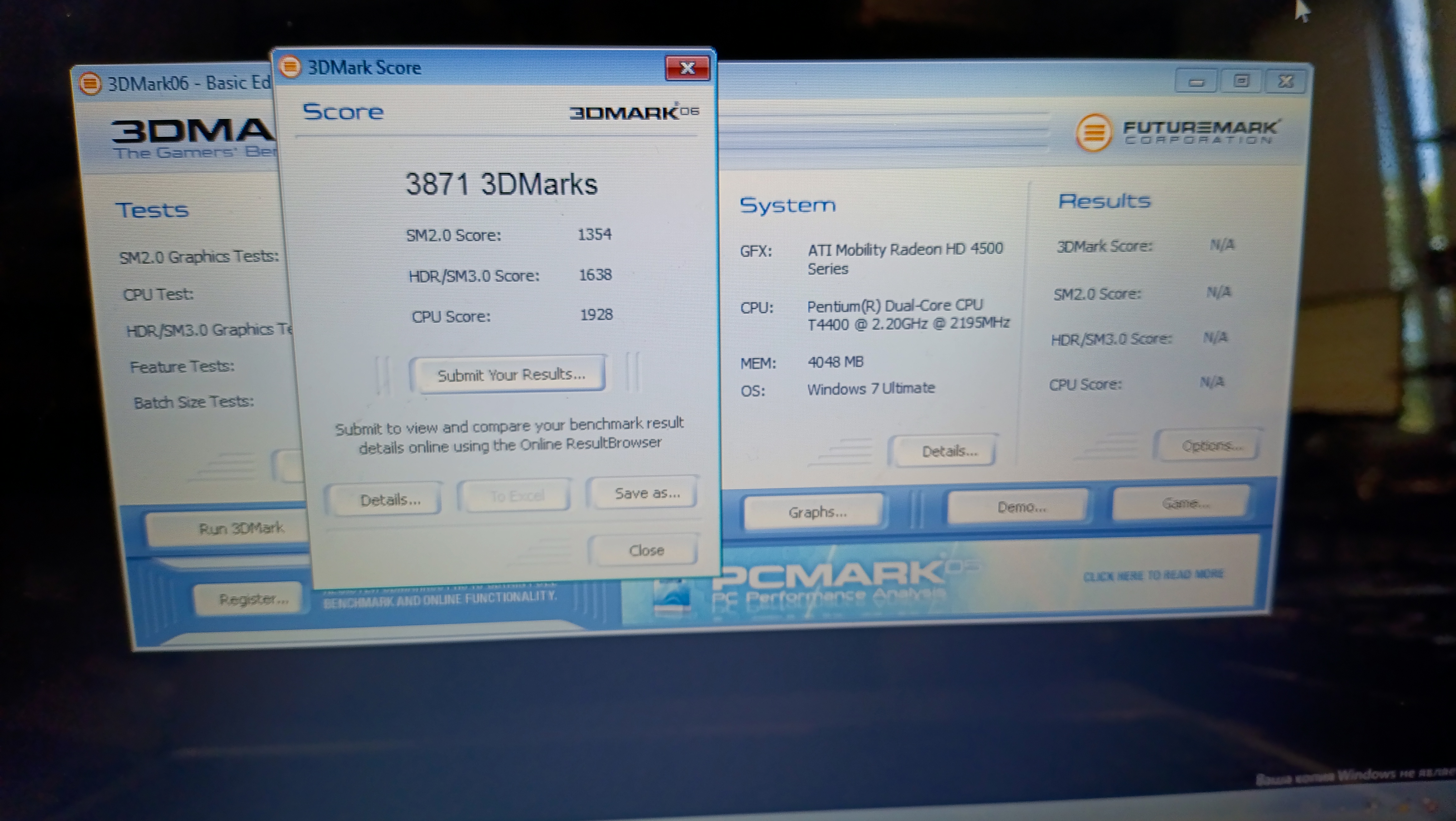The image size is (1456, 821).
Task: Click 3DMark Score dialog title icon
Action: [x=291, y=67]
